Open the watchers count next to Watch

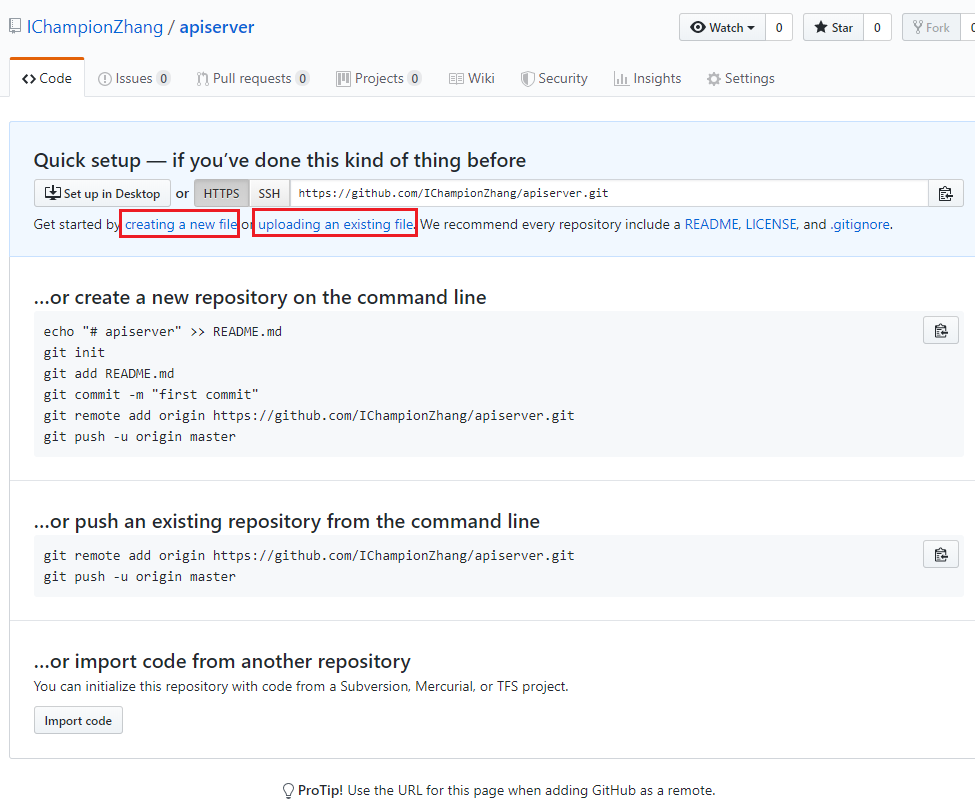(779, 27)
